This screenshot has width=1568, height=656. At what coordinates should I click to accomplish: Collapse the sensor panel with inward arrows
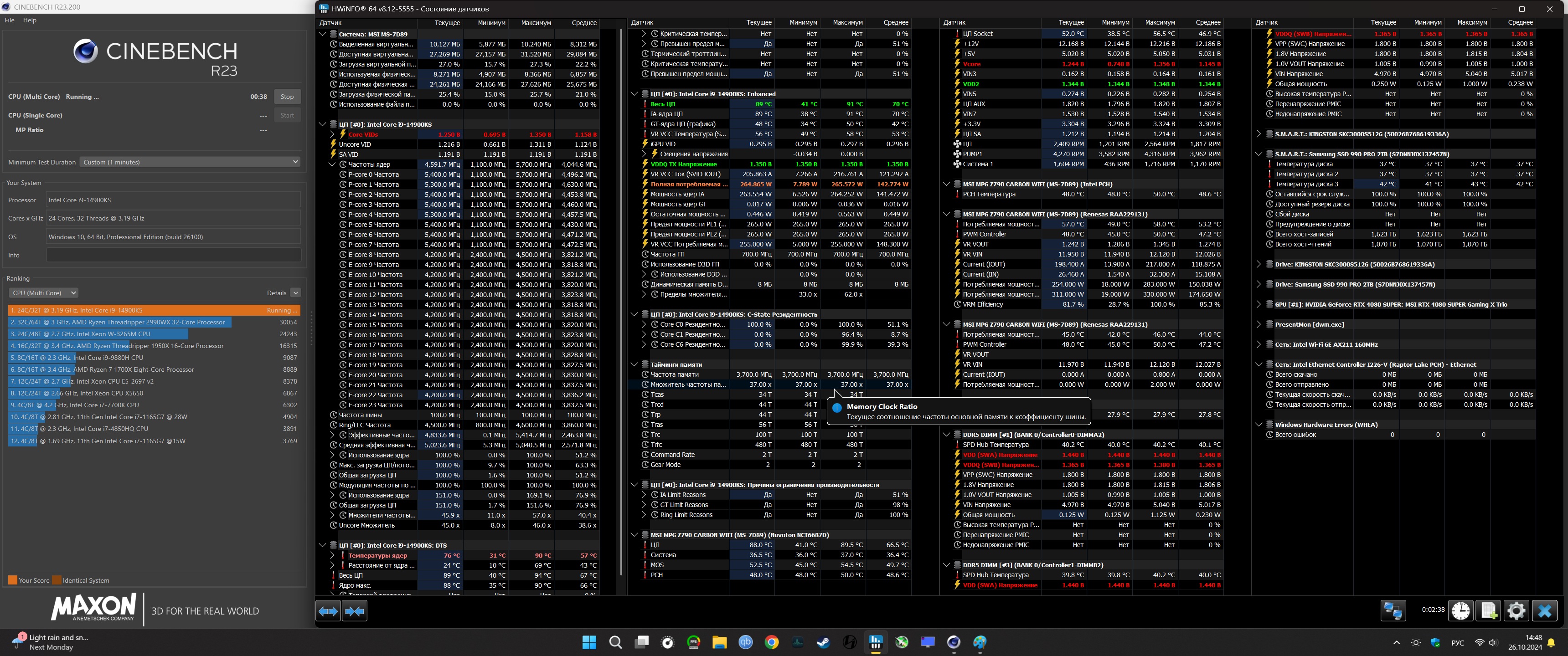[354, 610]
